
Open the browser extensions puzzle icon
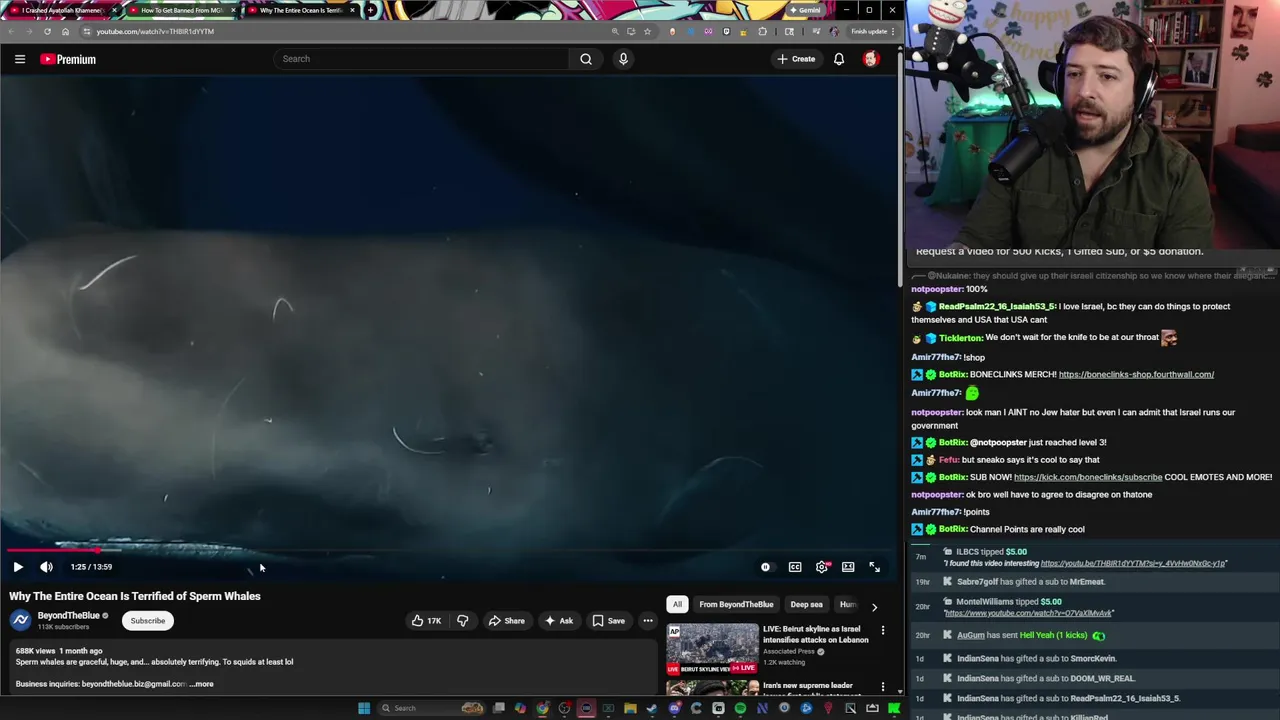pyautogui.click(x=762, y=31)
